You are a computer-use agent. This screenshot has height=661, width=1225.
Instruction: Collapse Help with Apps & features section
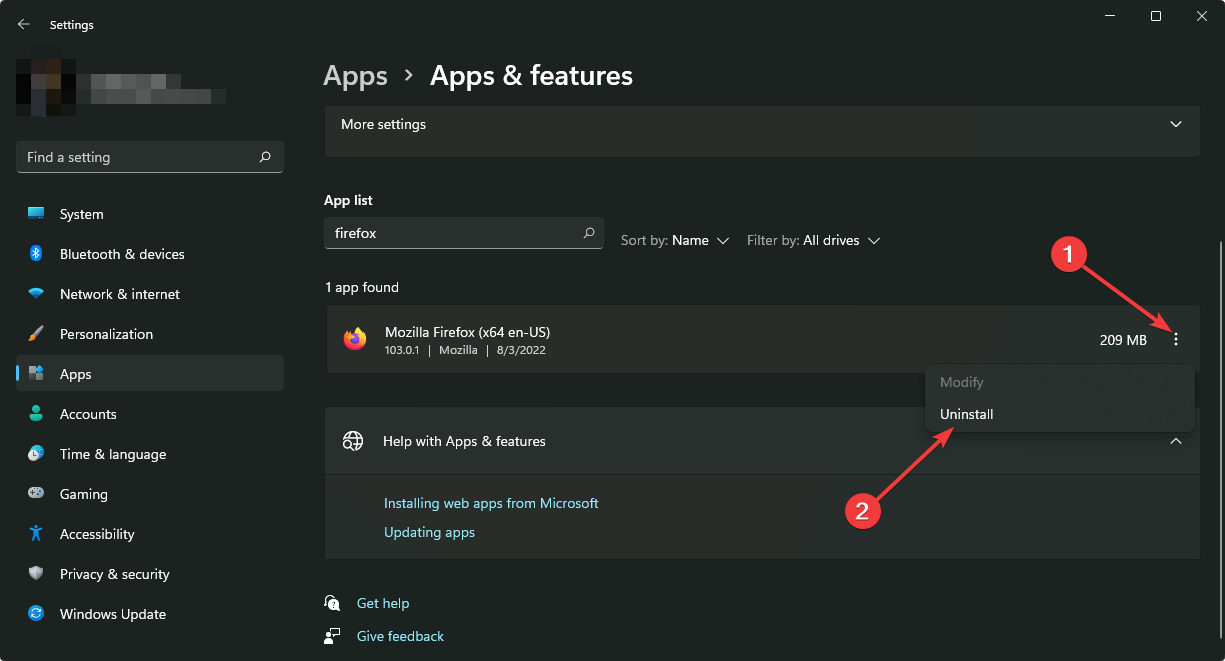click(x=1175, y=441)
